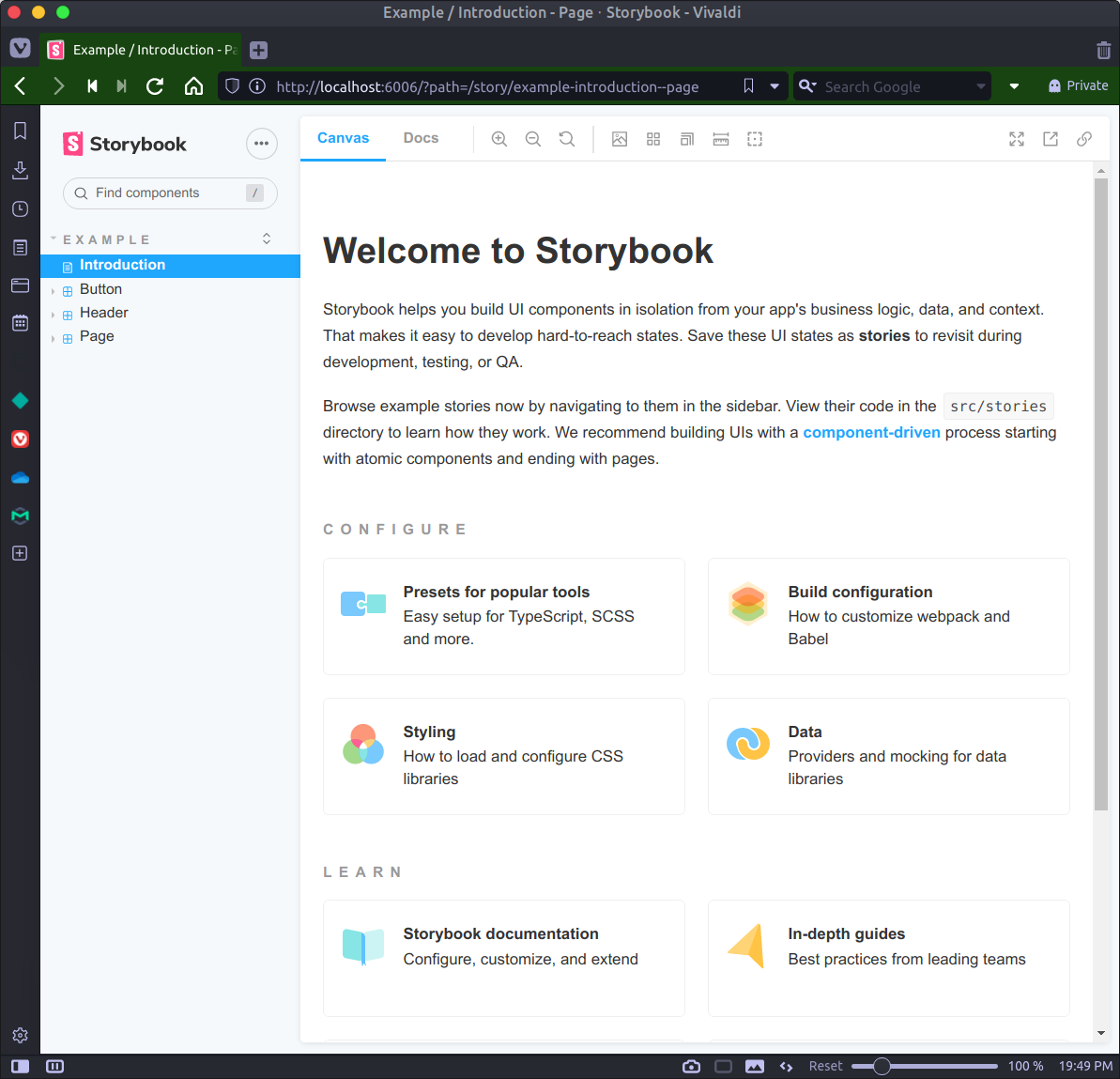Switch to the Docs tab

(x=421, y=138)
